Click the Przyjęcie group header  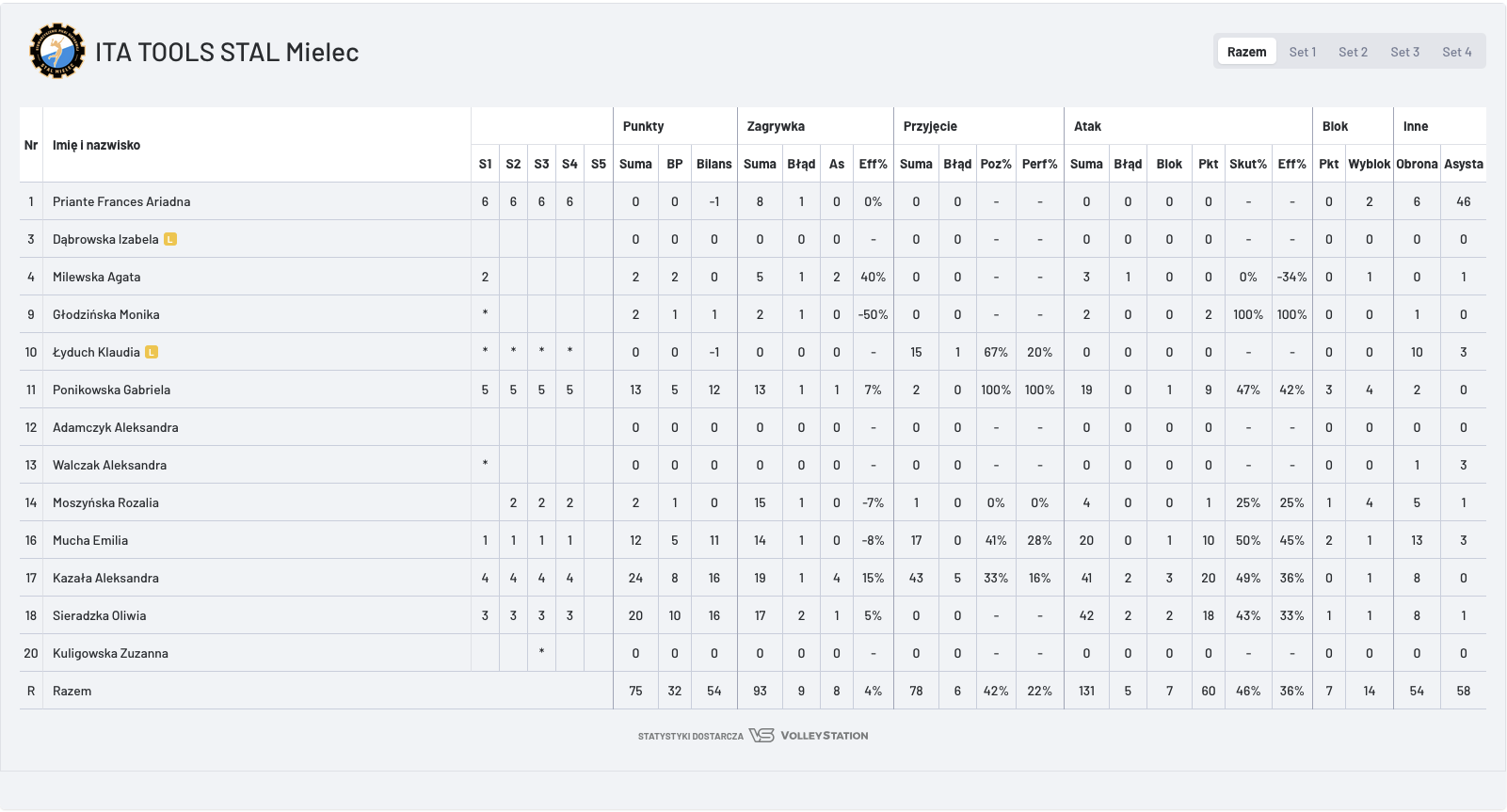click(930, 126)
